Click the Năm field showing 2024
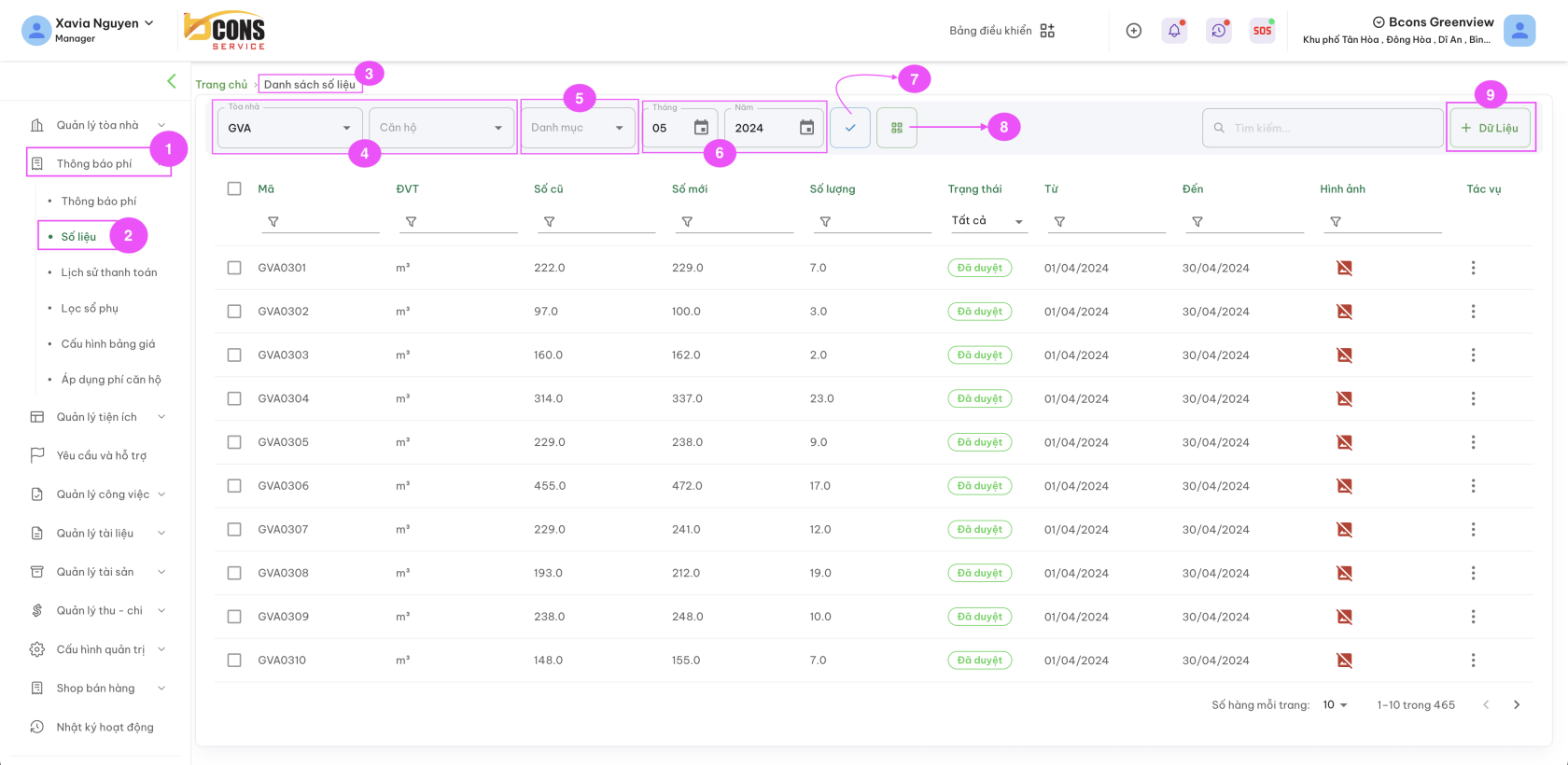The height and width of the screenshot is (765, 1568). point(774,128)
